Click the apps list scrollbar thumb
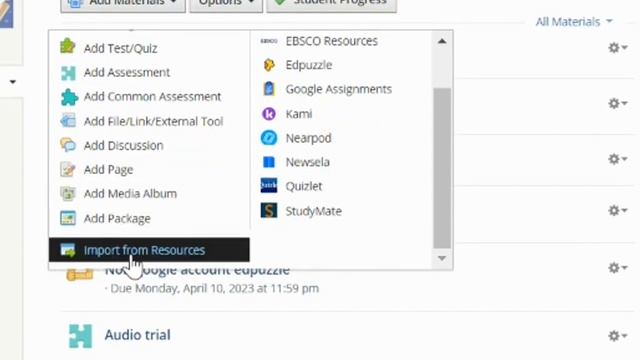640x360 pixels. pyautogui.click(x=442, y=168)
